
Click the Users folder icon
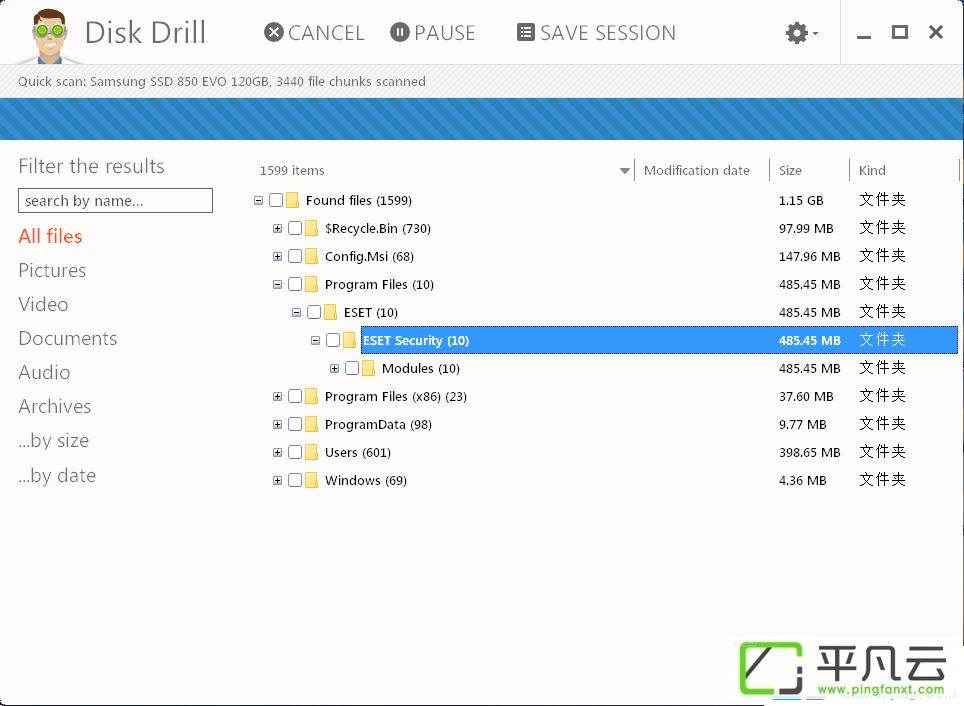pos(312,453)
